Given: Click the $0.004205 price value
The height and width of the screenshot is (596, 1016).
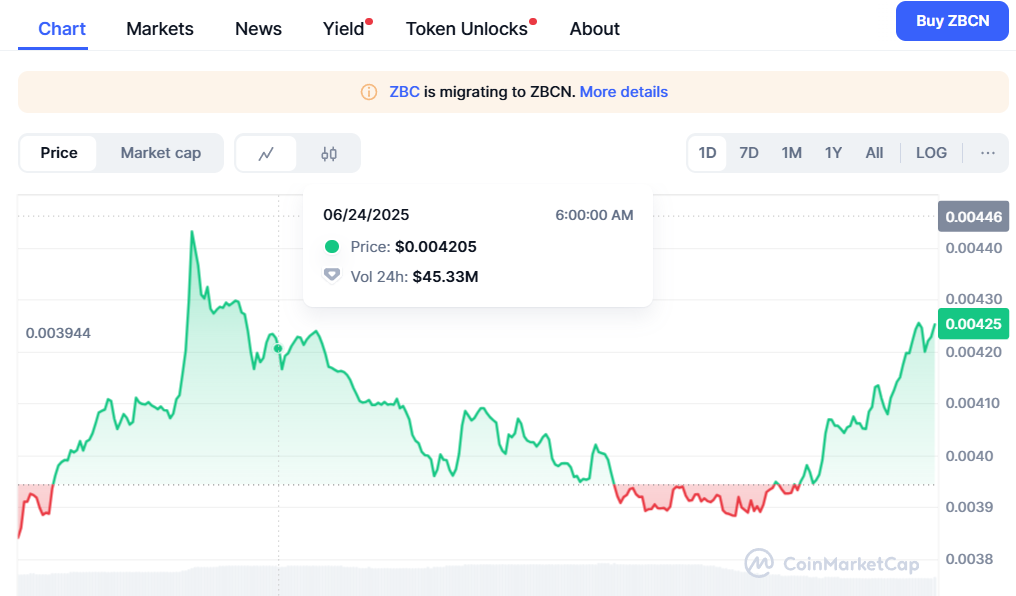Looking at the screenshot, I should pos(436,246).
